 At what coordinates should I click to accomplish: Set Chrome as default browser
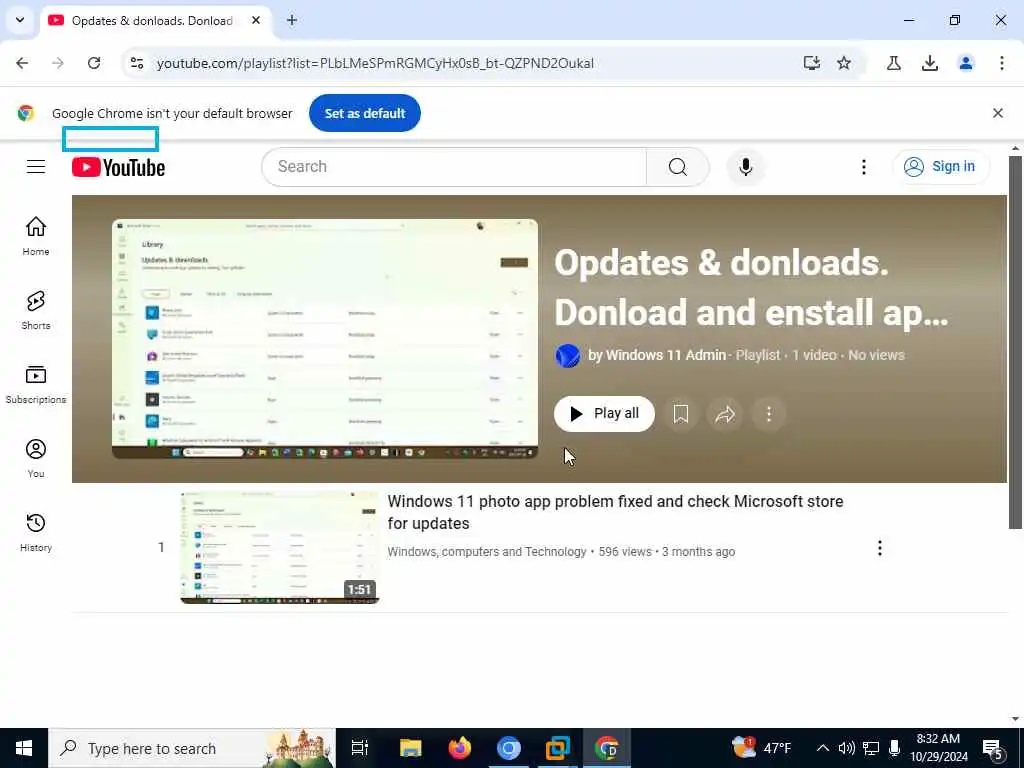point(364,113)
